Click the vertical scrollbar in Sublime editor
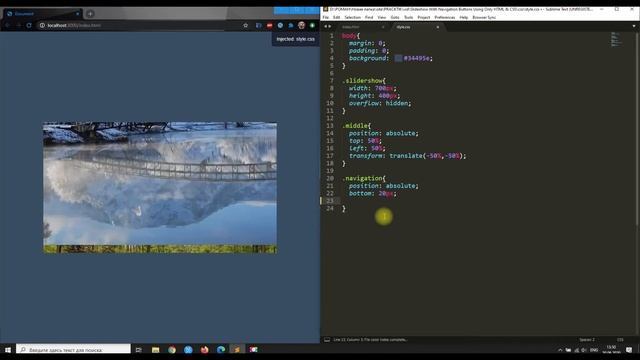The image size is (640, 360). coord(638,129)
